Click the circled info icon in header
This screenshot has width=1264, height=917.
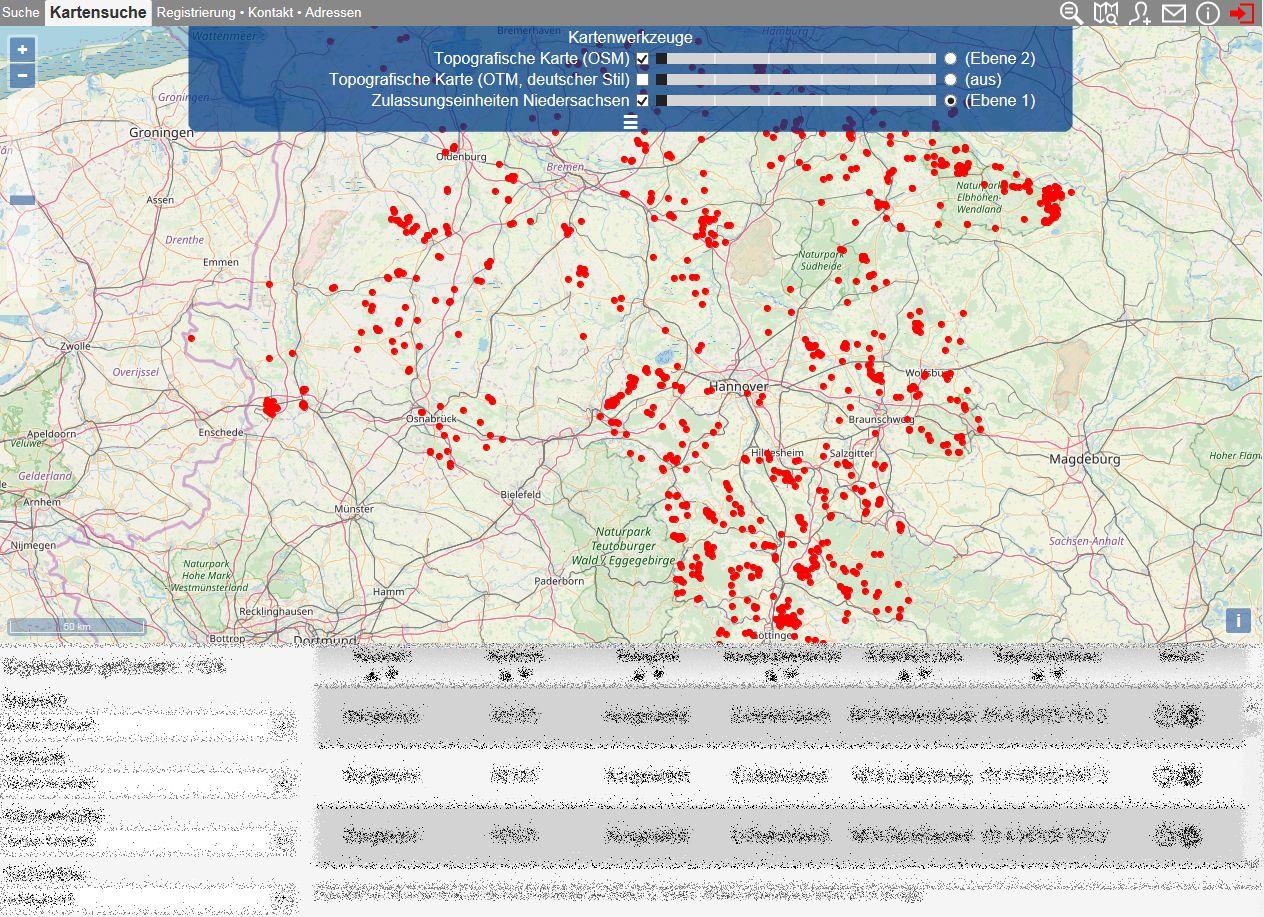1207,13
